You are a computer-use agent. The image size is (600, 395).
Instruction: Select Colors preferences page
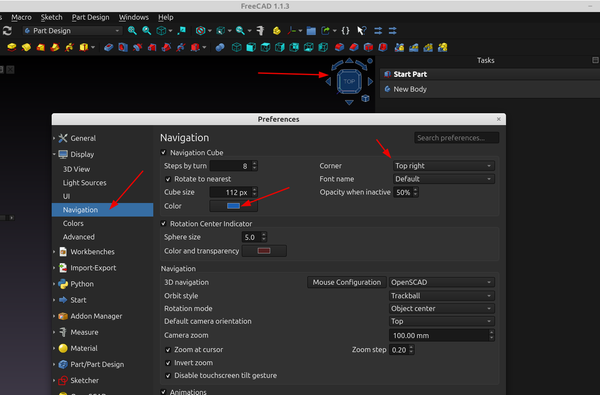pos(73,224)
